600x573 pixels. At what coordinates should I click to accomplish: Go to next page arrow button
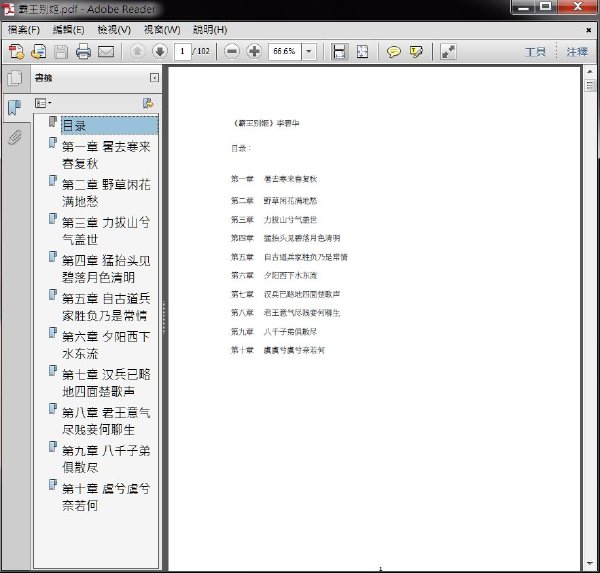point(160,51)
